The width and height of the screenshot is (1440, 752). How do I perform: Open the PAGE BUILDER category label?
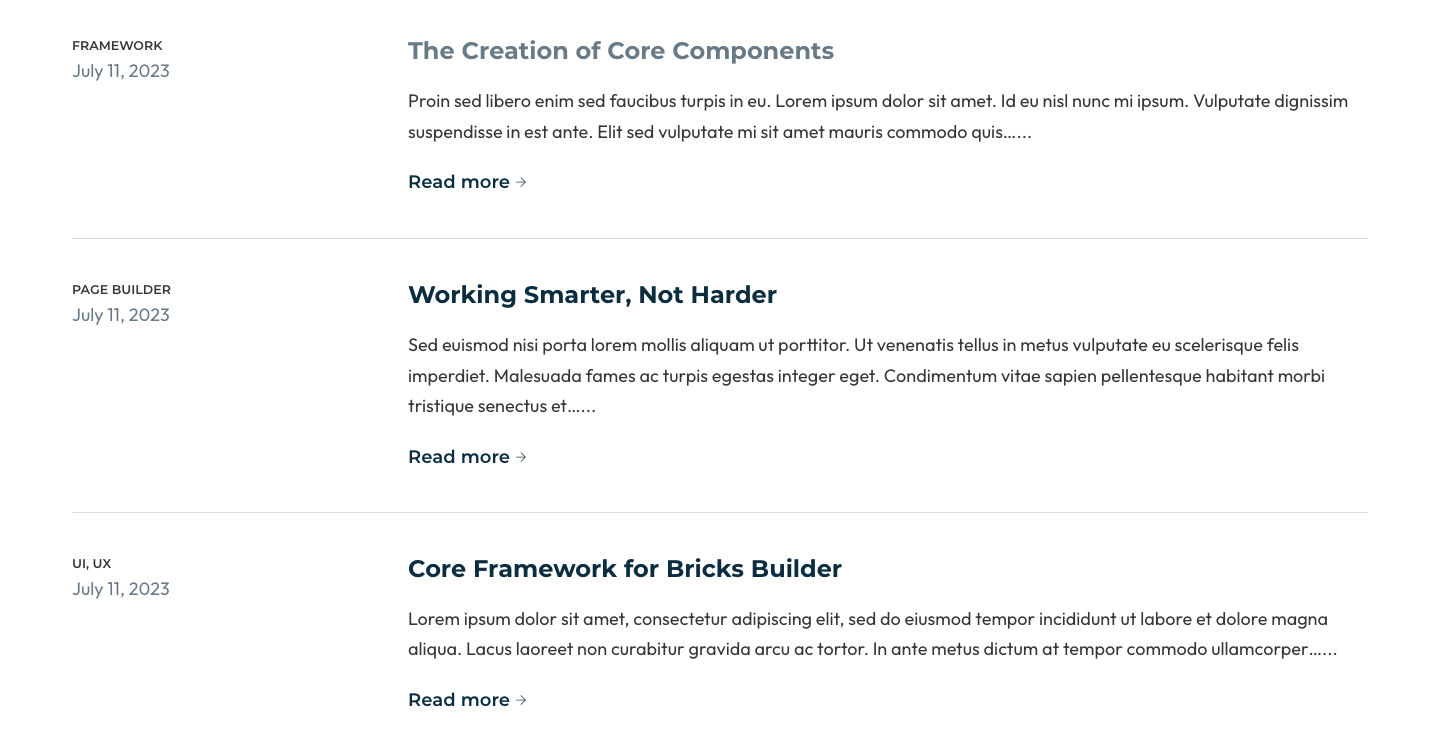click(x=121, y=289)
